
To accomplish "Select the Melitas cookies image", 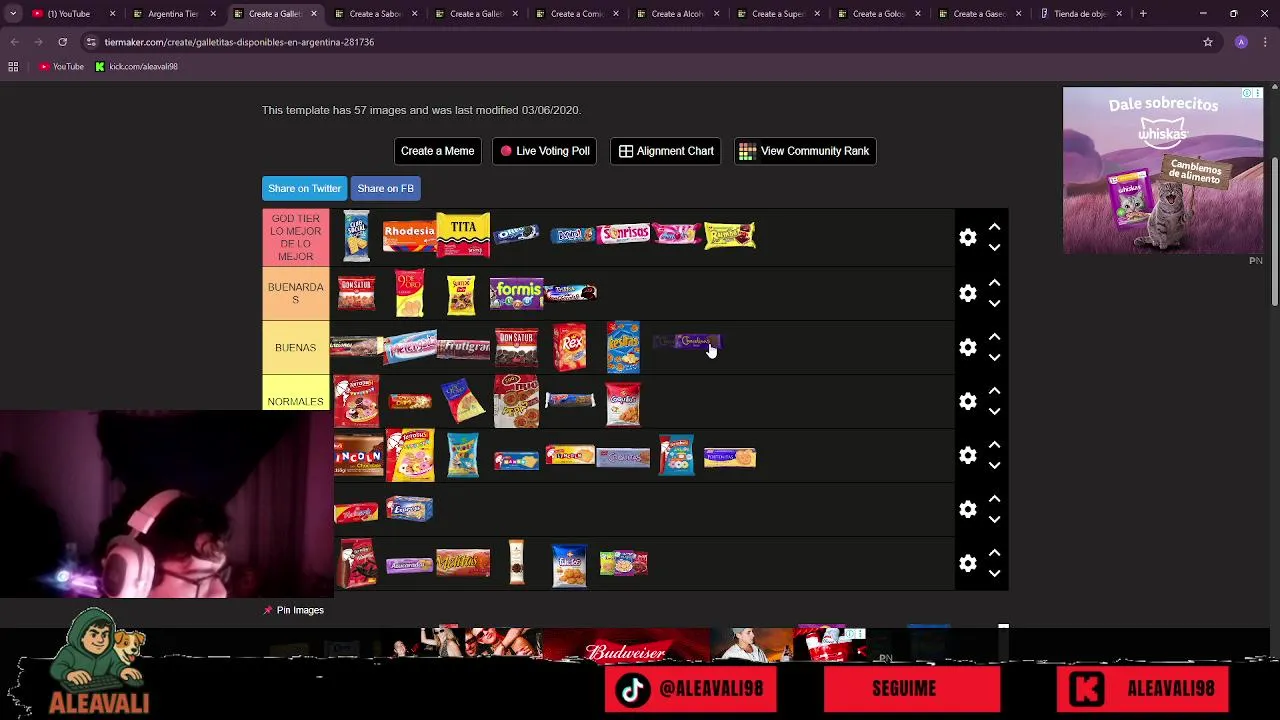I will coord(463,563).
